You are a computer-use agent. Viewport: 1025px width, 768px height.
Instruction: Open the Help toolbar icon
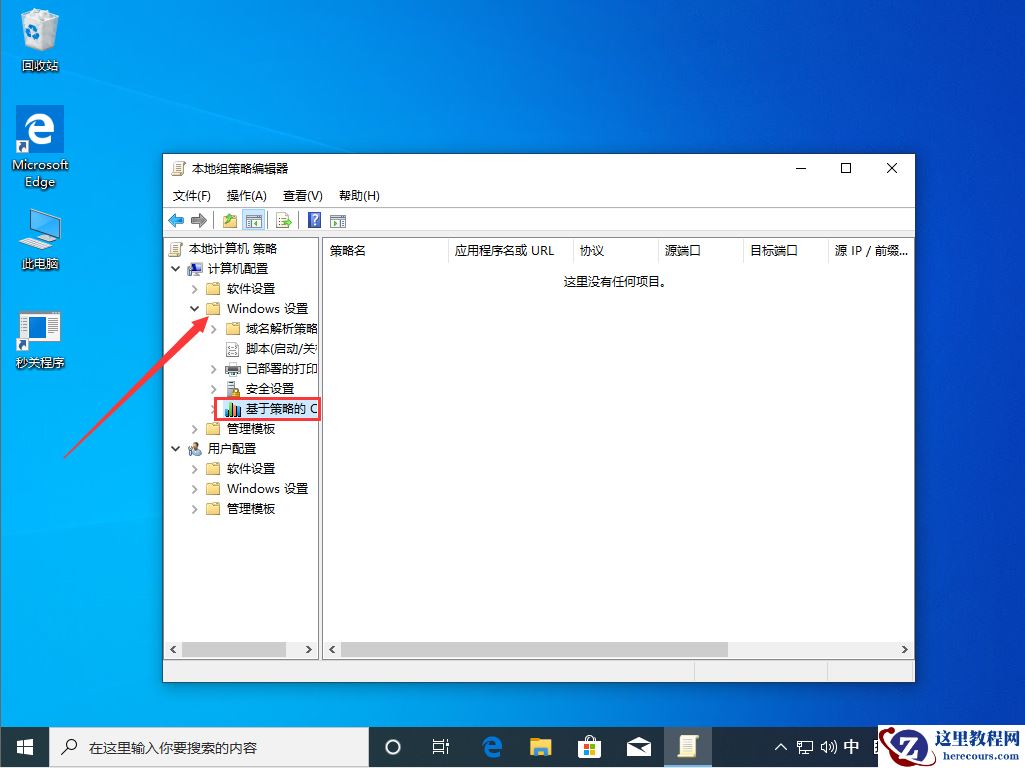(x=313, y=221)
